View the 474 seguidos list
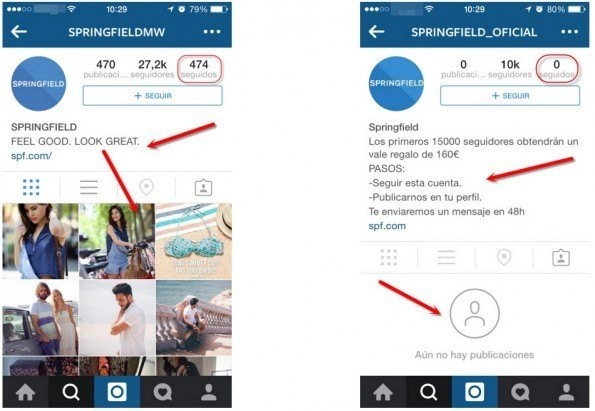This screenshot has width=595, height=411. coord(199,69)
